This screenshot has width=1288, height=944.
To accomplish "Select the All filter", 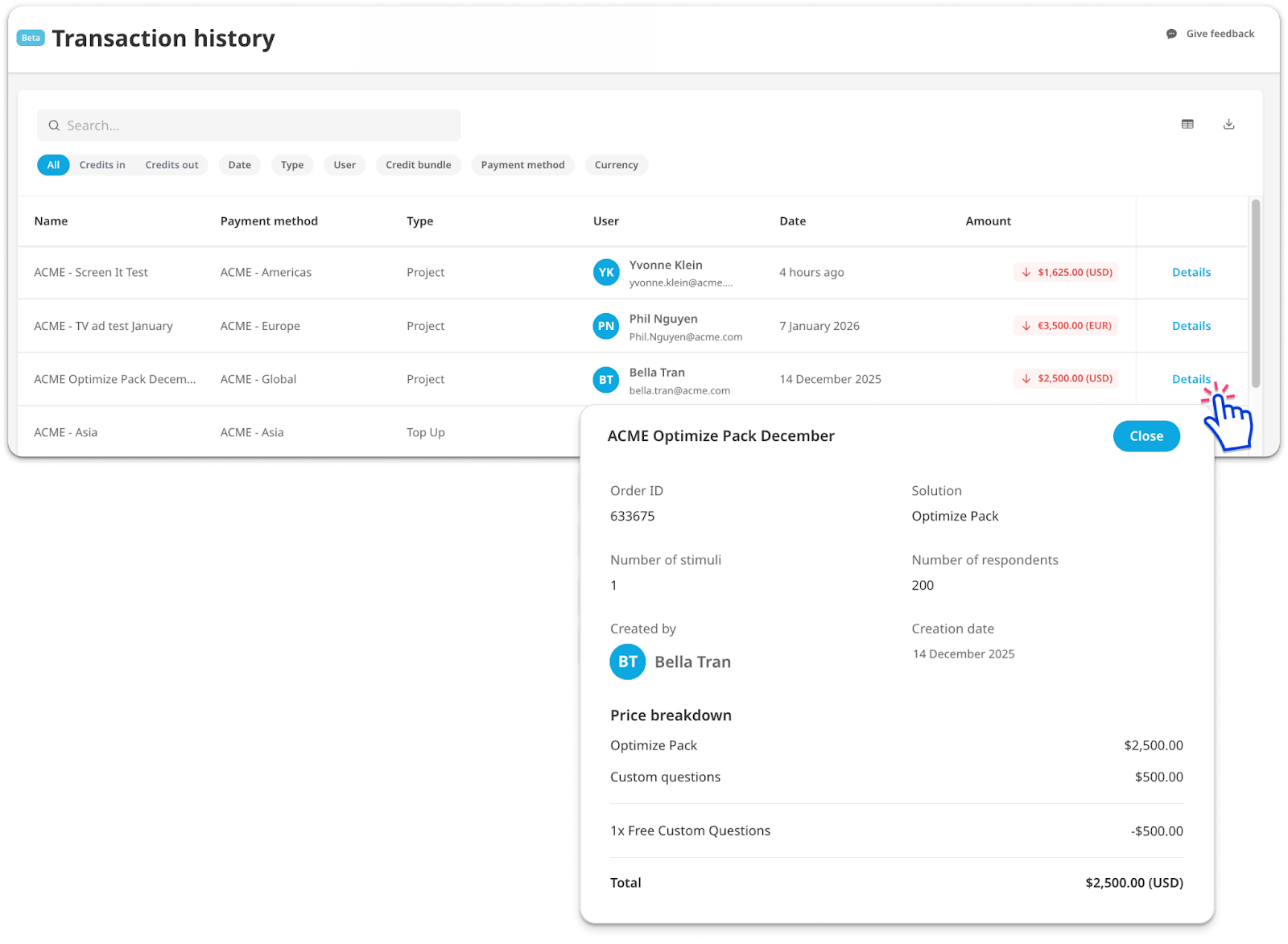I will click(x=53, y=165).
